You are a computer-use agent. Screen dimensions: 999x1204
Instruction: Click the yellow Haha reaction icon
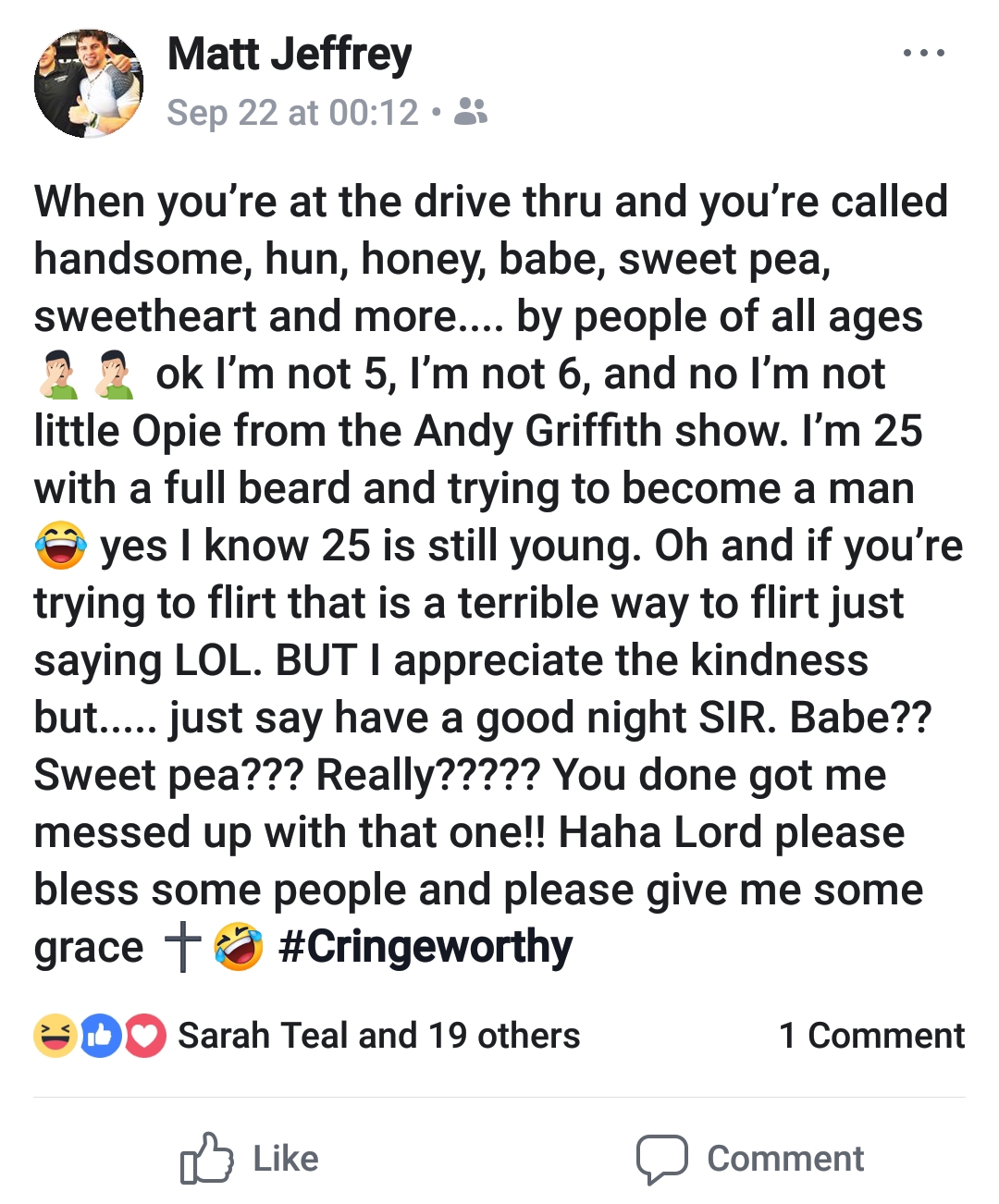click(x=55, y=1035)
